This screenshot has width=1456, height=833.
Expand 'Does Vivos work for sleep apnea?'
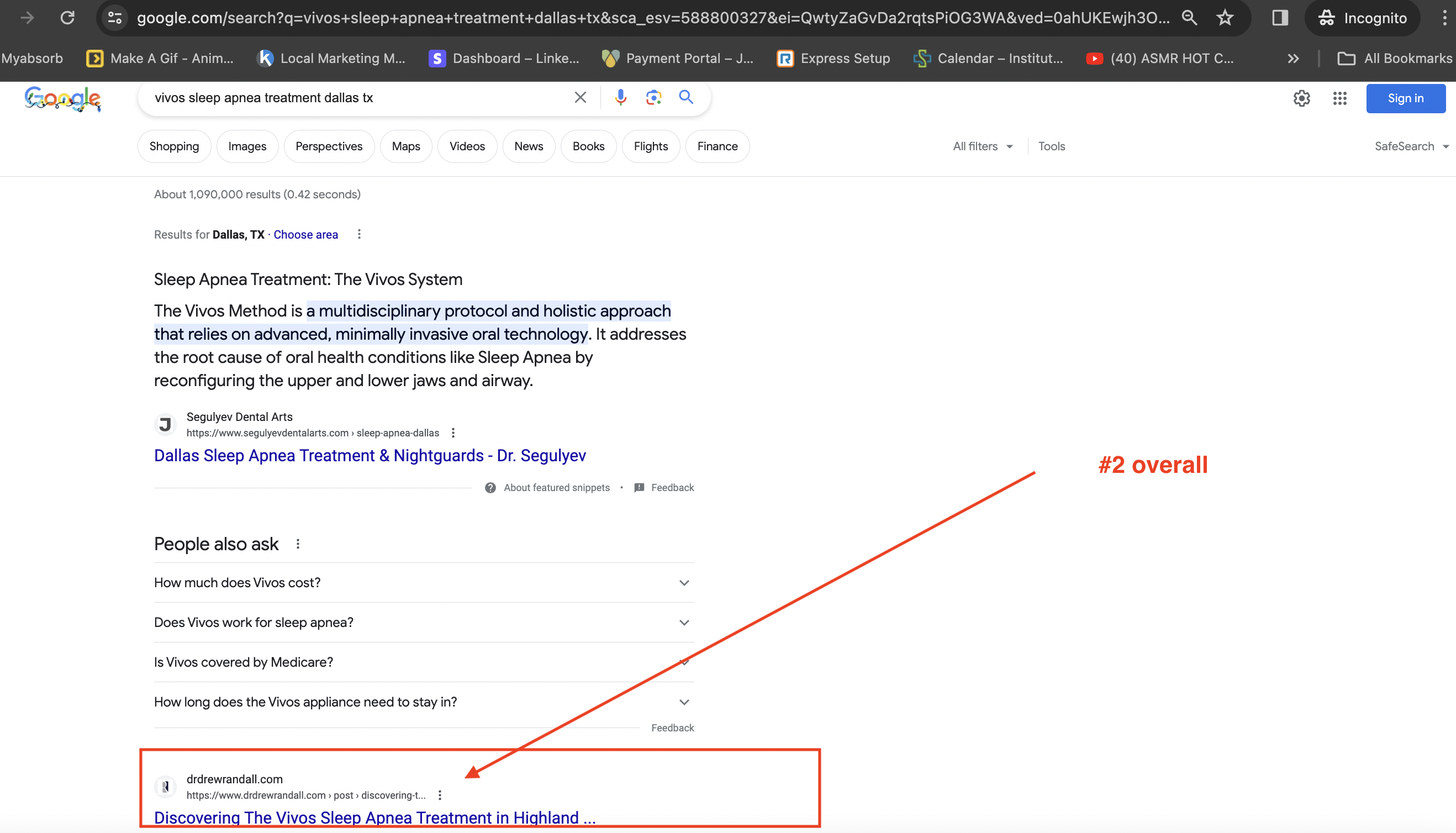tap(424, 623)
